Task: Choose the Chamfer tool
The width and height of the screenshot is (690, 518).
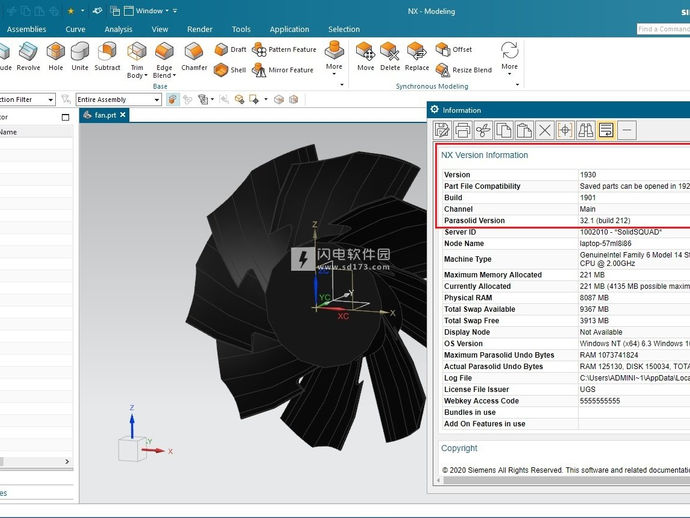Action: coord(194,56)
